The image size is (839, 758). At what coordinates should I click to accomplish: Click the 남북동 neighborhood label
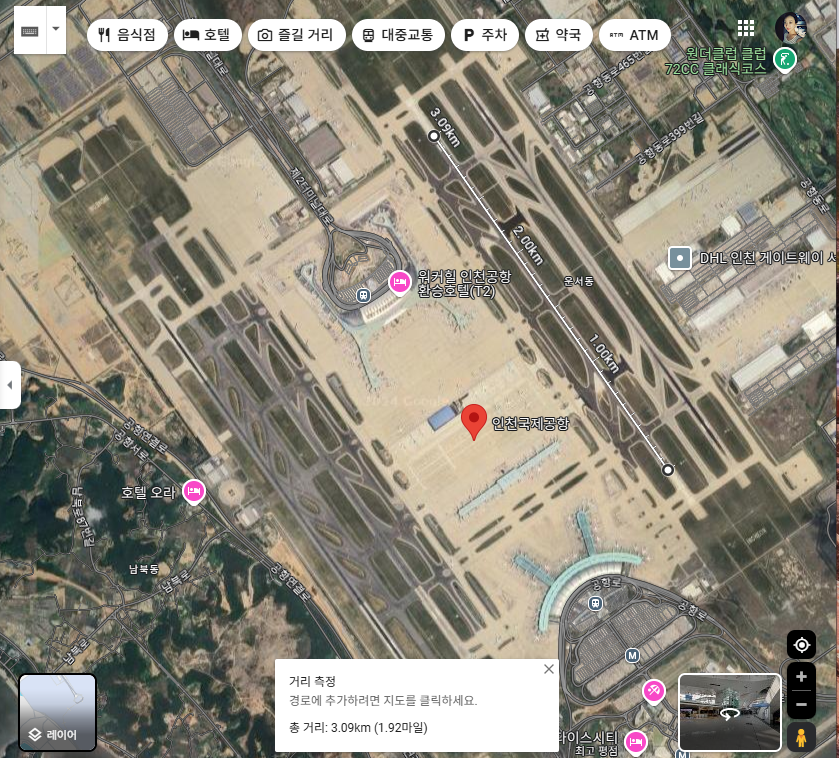[143, 569]
